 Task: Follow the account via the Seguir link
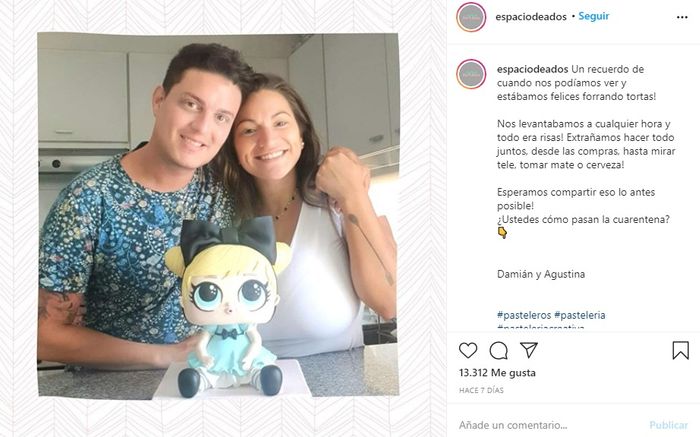pos(593,16)
